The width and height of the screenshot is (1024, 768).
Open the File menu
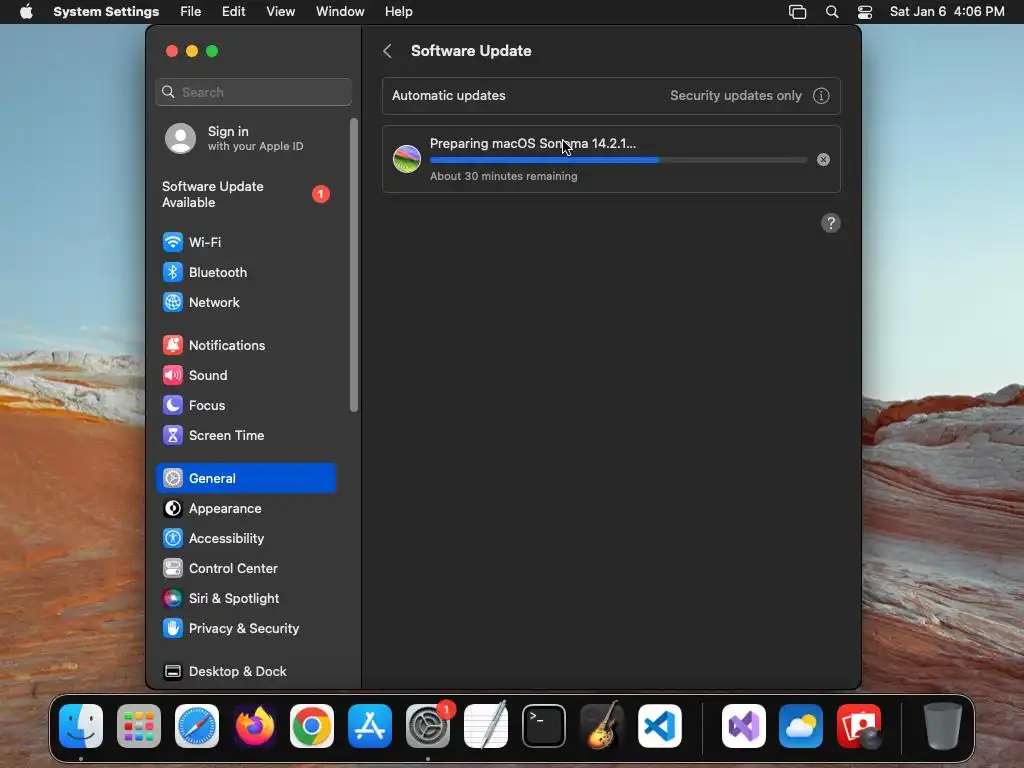click(x=191, y=12)
